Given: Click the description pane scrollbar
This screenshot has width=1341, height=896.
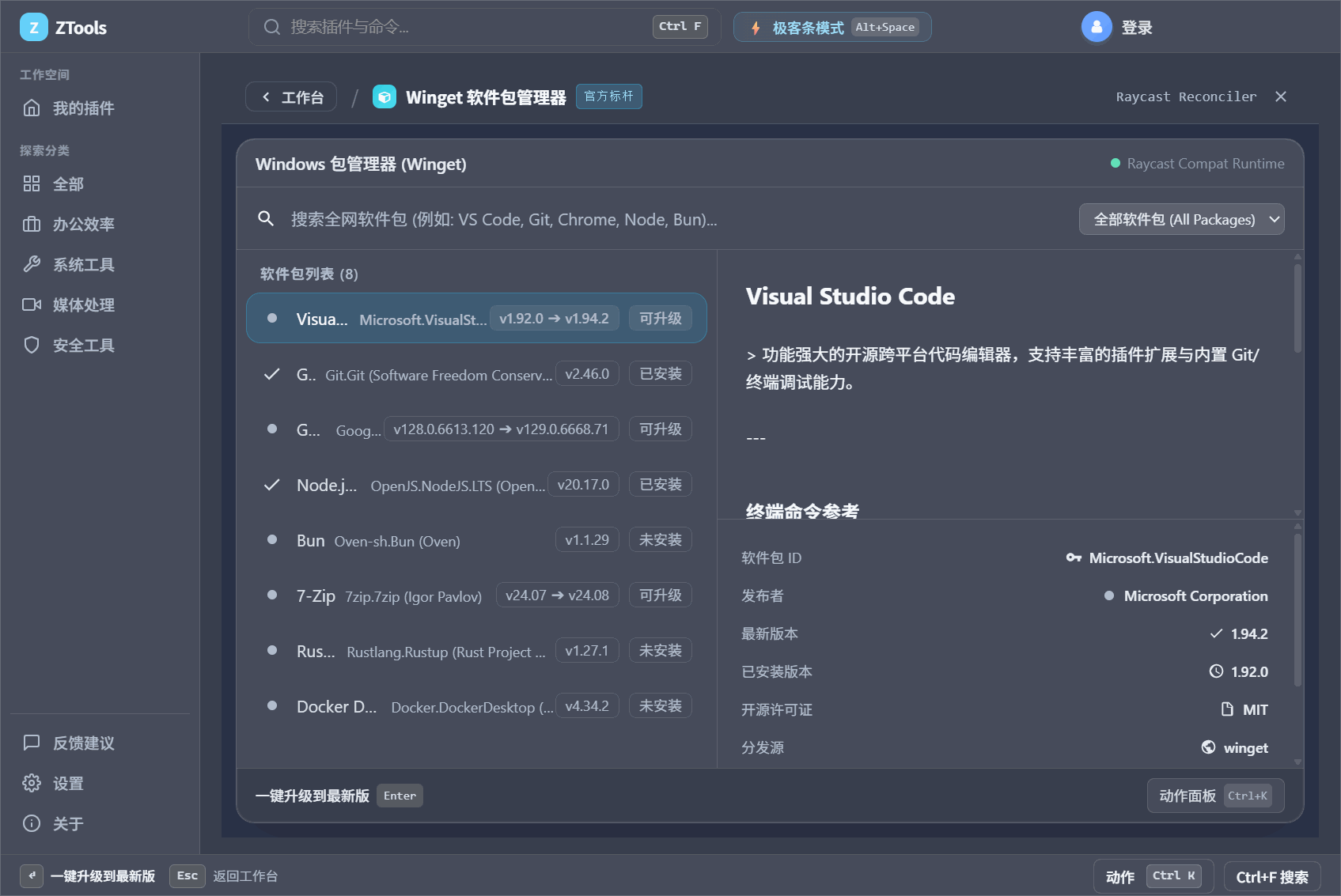Looking at the screenshot, I should (1297, 308).
